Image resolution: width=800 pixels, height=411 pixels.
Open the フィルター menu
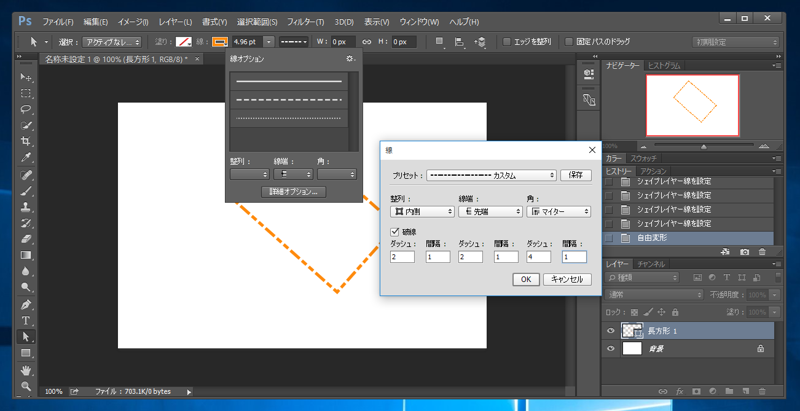[x=305, y=22]
